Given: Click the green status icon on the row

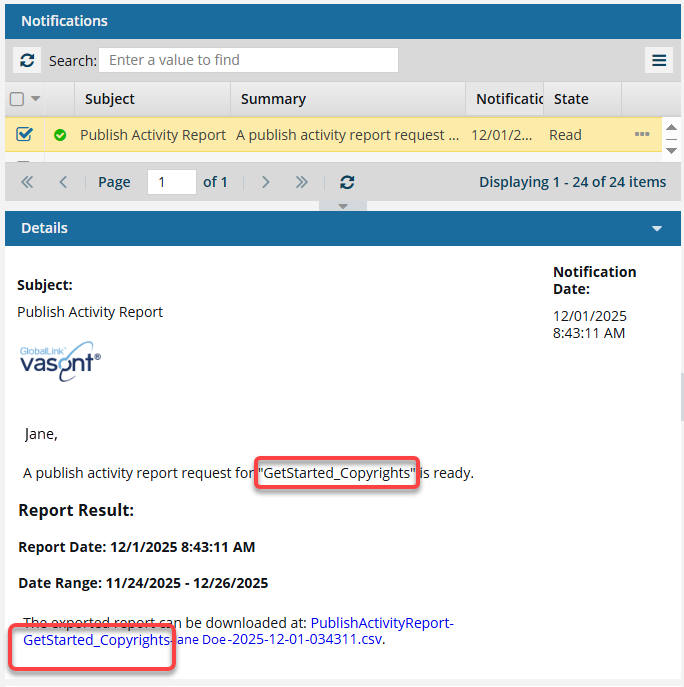Looking at the screenshot, I should coord(60,135).
